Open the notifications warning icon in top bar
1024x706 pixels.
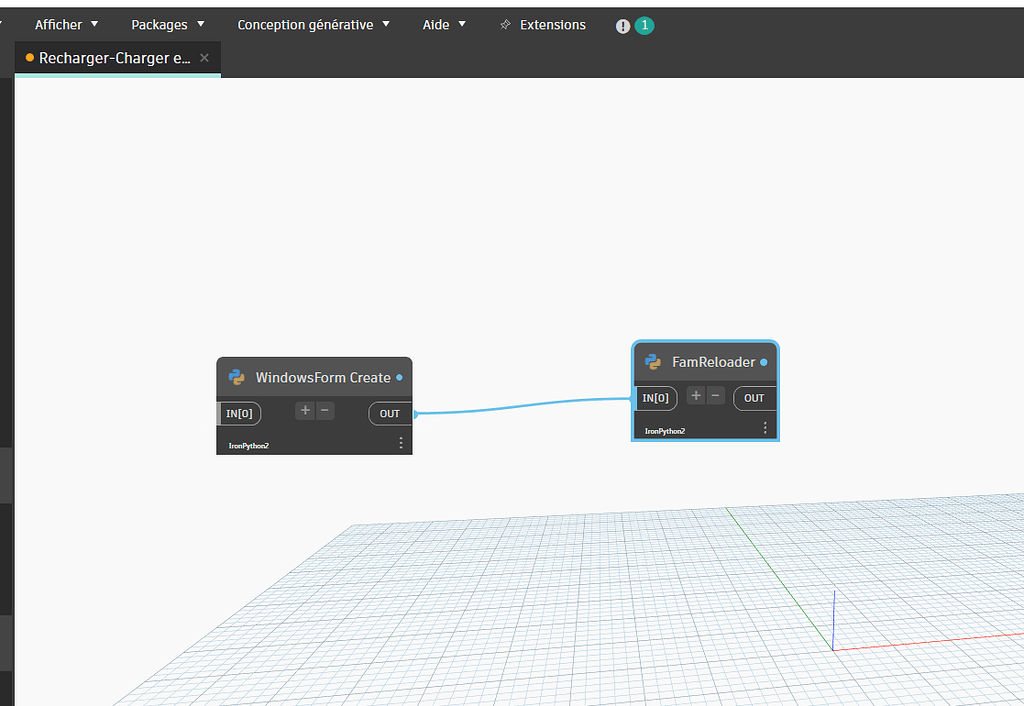coord(622,24)
